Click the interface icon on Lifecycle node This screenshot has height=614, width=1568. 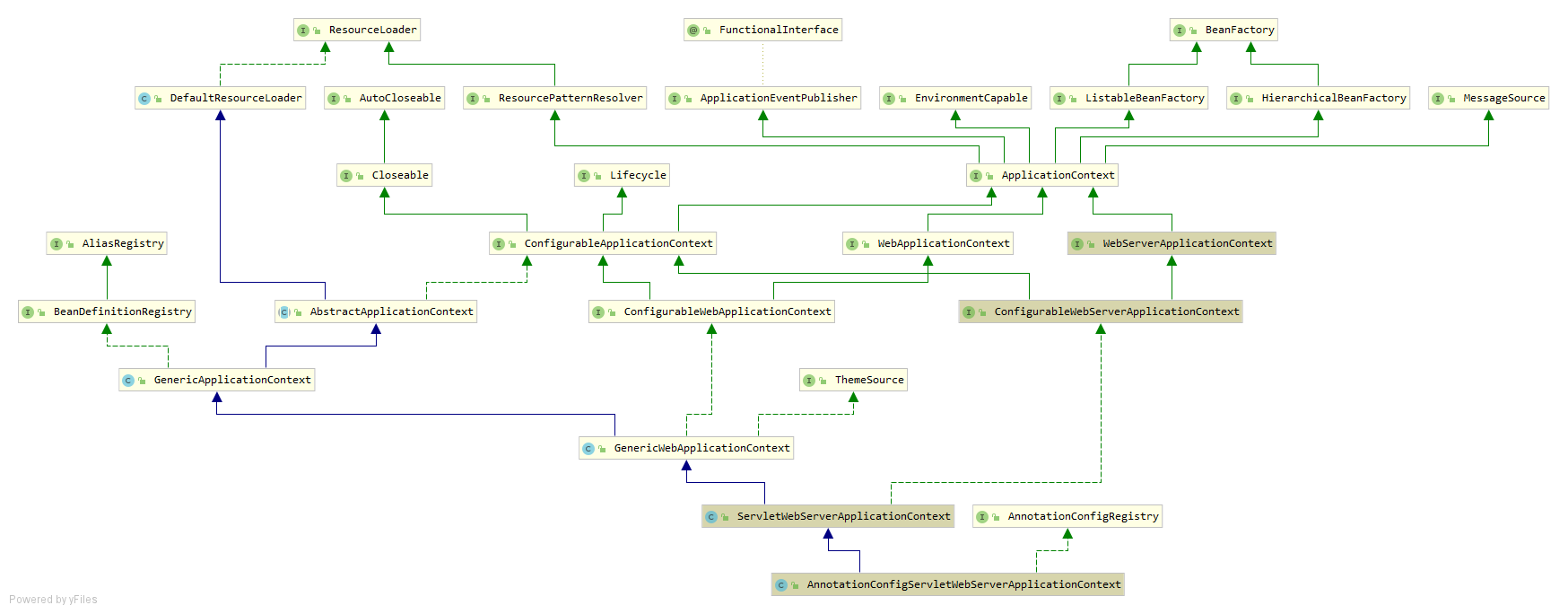pyautogui.click(x=584, y=176)
